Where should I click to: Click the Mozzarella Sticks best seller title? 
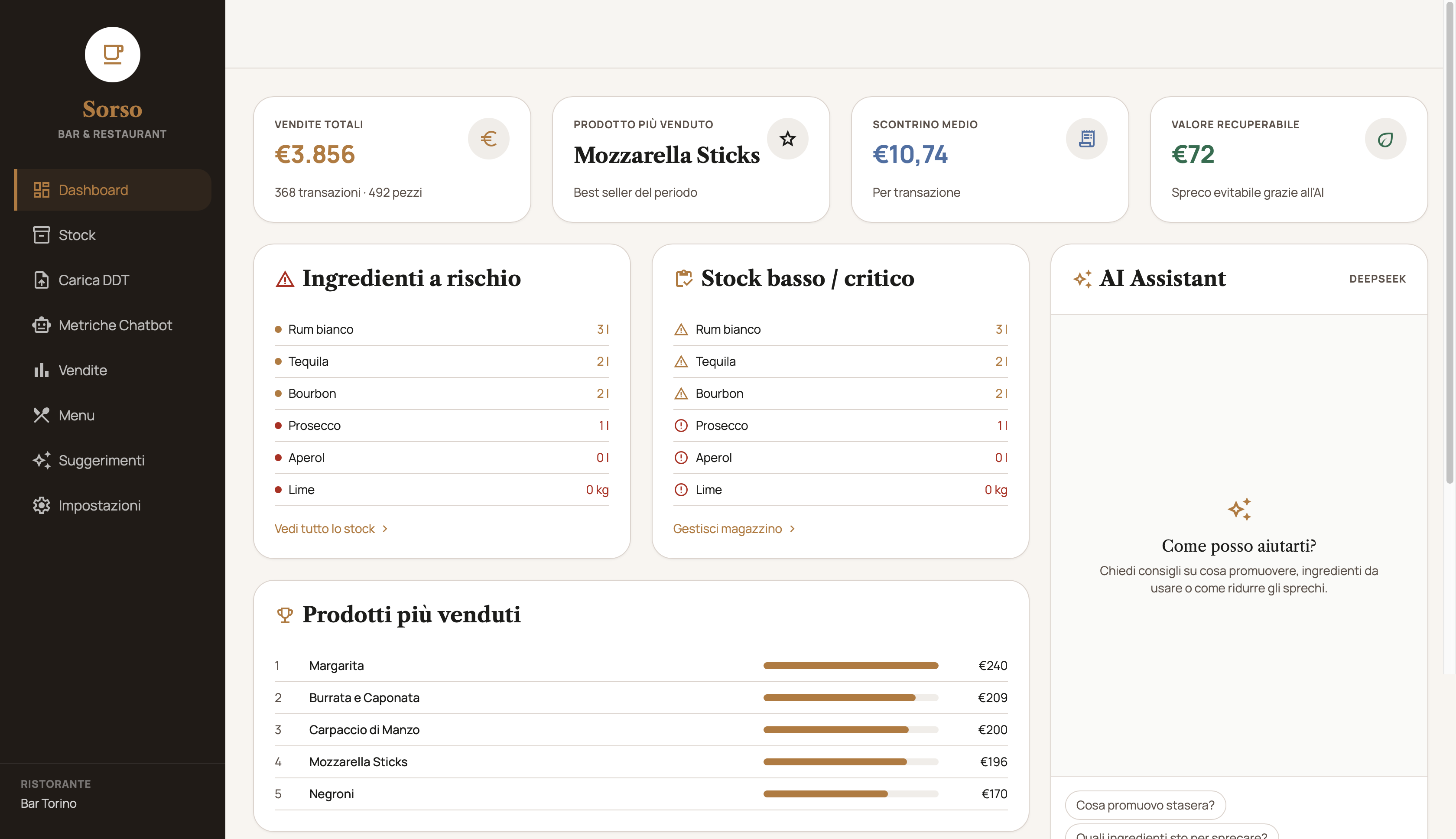pyautogui.click(x=666, y=155)
